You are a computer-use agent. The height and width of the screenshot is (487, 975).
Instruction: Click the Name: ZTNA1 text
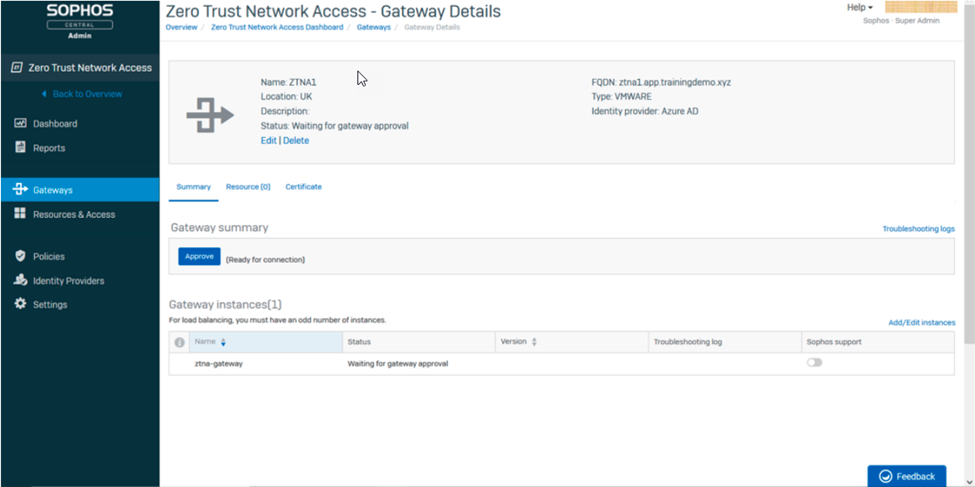pos(289,82)
